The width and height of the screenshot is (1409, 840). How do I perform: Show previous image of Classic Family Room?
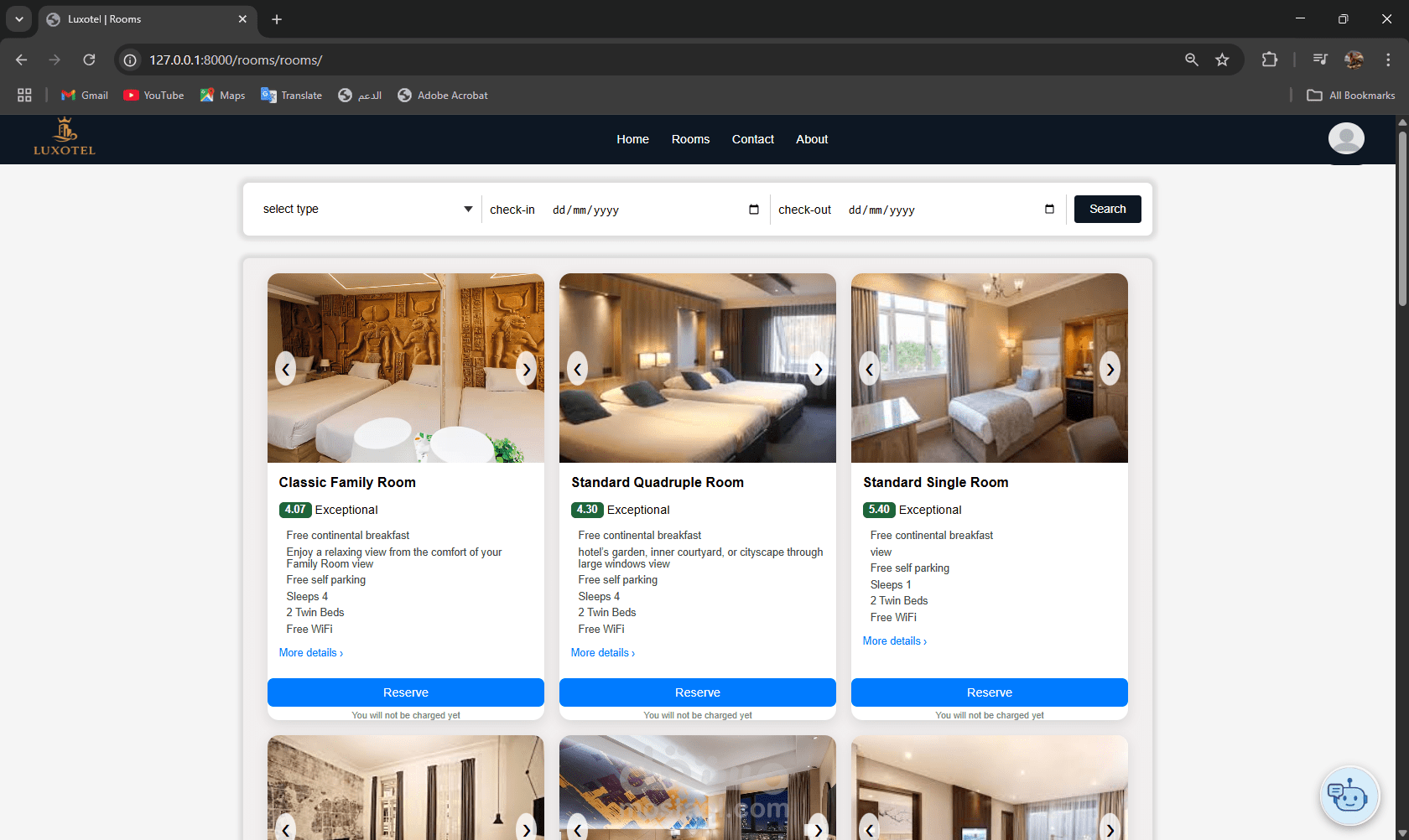(286, 369)
